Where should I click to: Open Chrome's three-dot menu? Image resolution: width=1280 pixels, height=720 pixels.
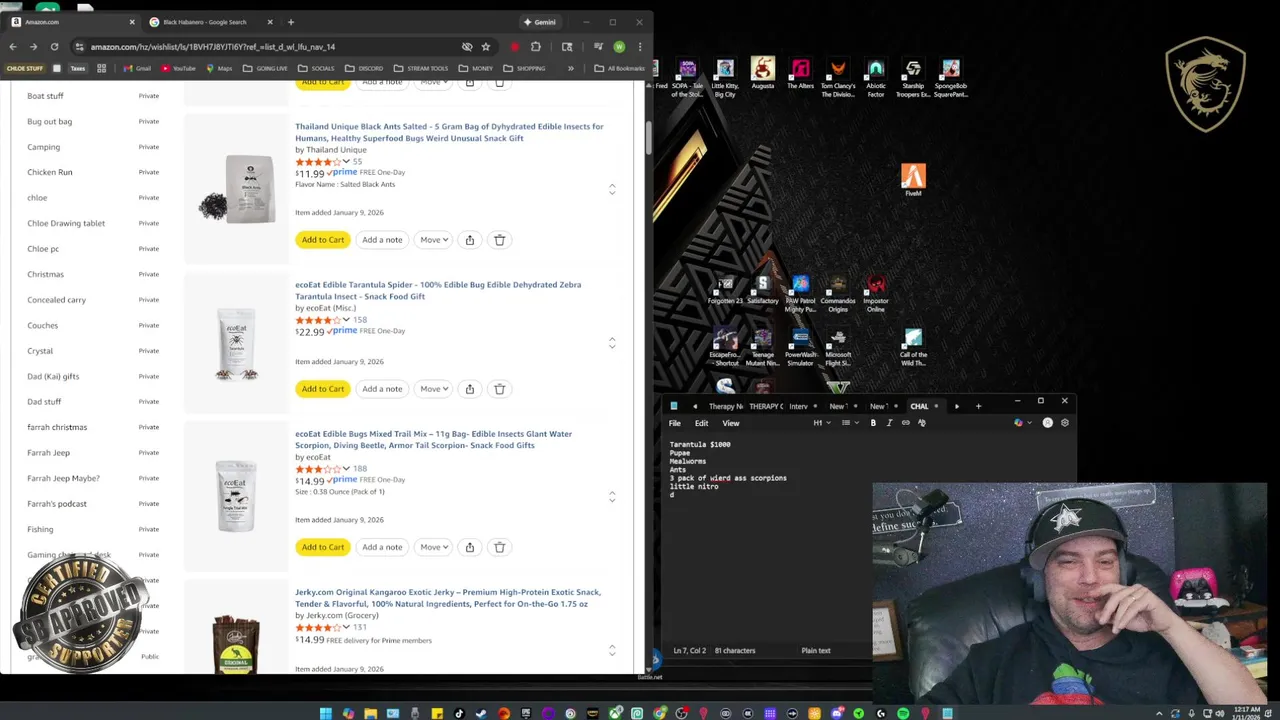(640, 47)
